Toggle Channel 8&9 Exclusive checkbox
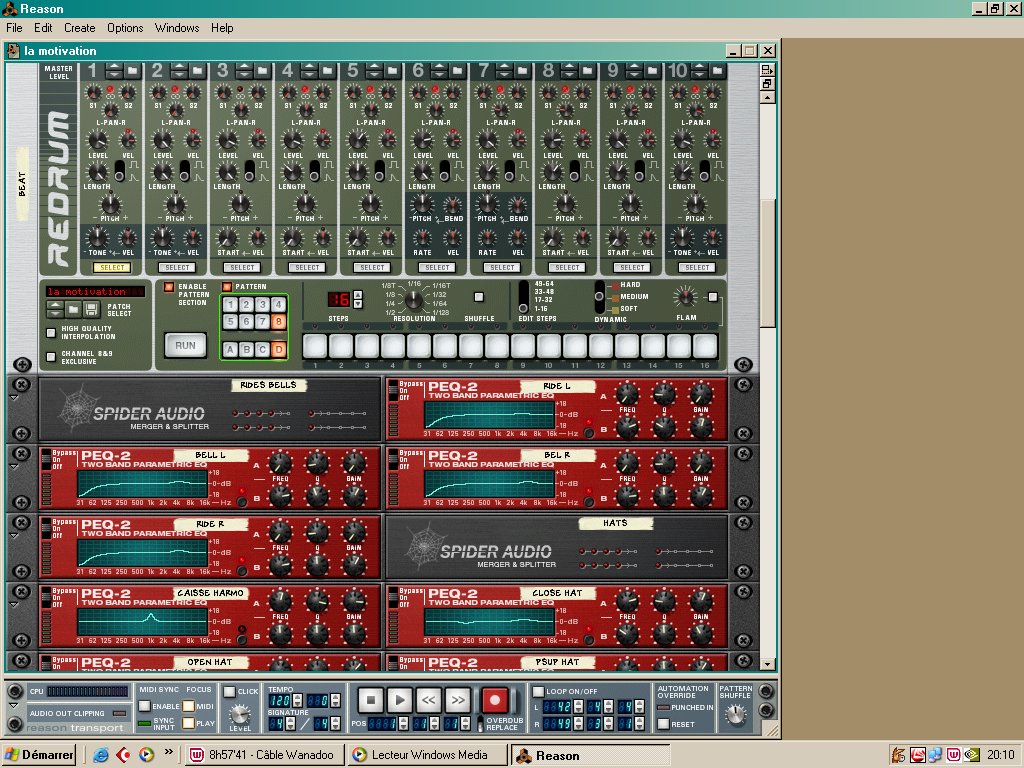1024x768 pixels. (51, 357)
